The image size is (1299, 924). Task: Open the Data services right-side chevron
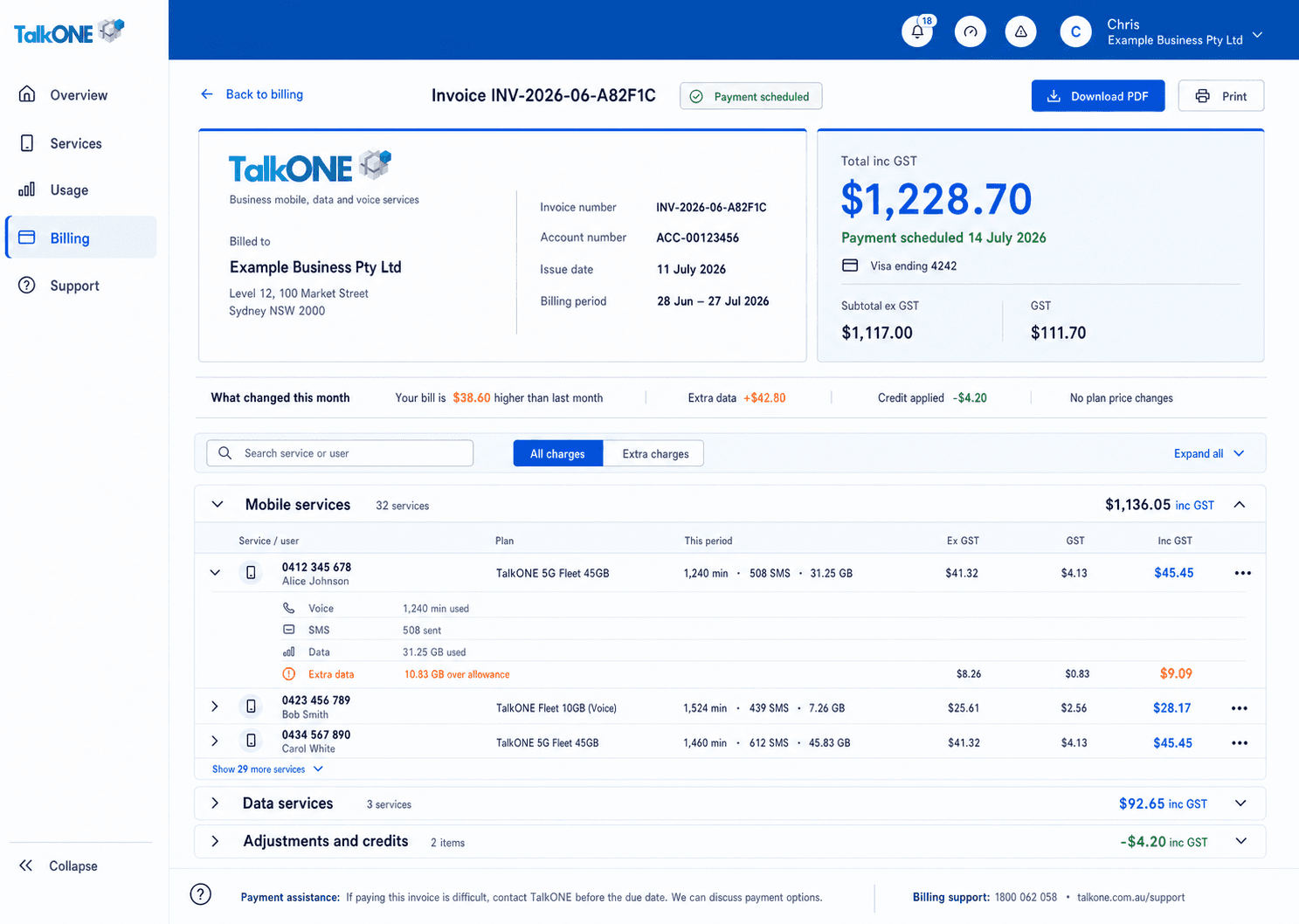(x=1240, y=803)
